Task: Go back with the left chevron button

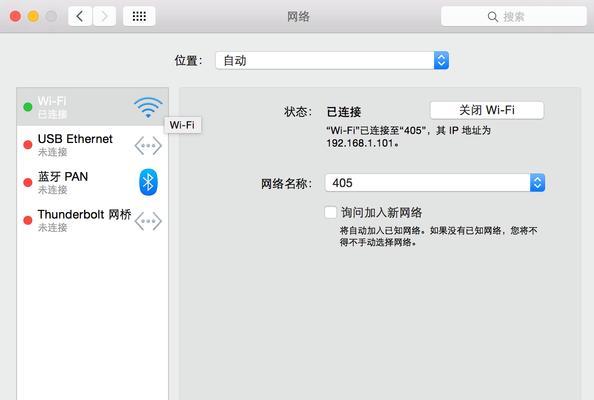Action: click(x=80, y=16)
